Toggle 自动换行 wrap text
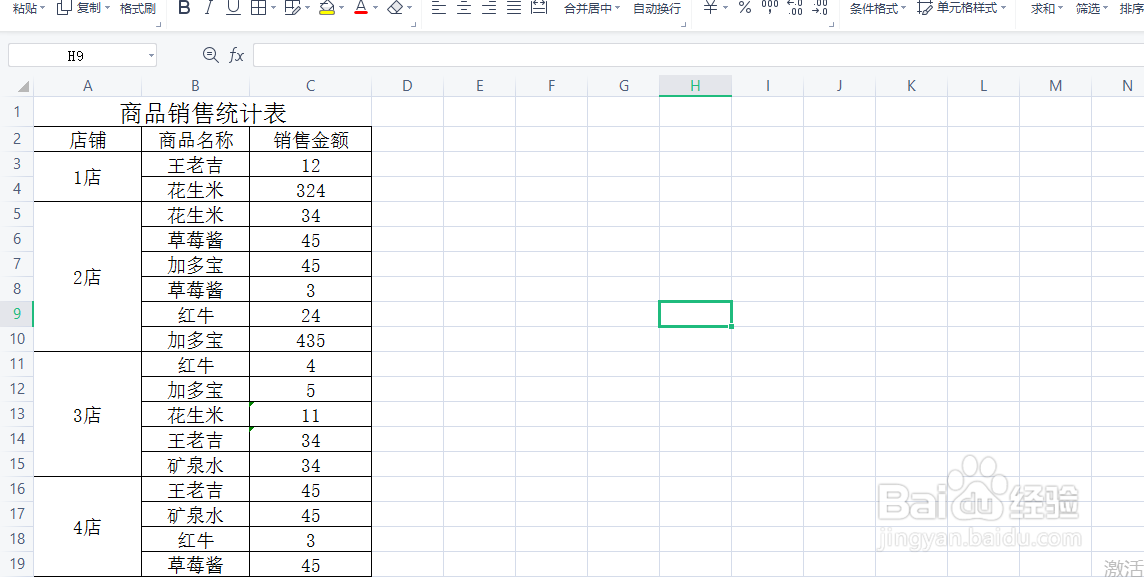This screenshot has width=1144, height=577. pos(657,9)
